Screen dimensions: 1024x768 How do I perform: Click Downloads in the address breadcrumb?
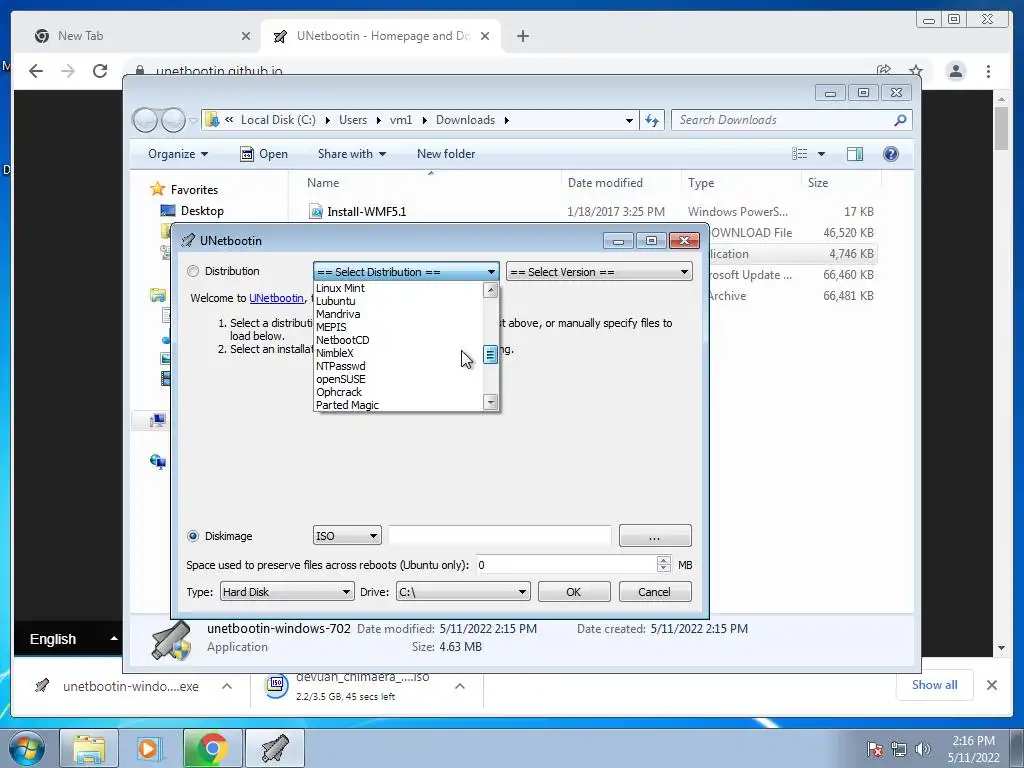pos(465,120)
